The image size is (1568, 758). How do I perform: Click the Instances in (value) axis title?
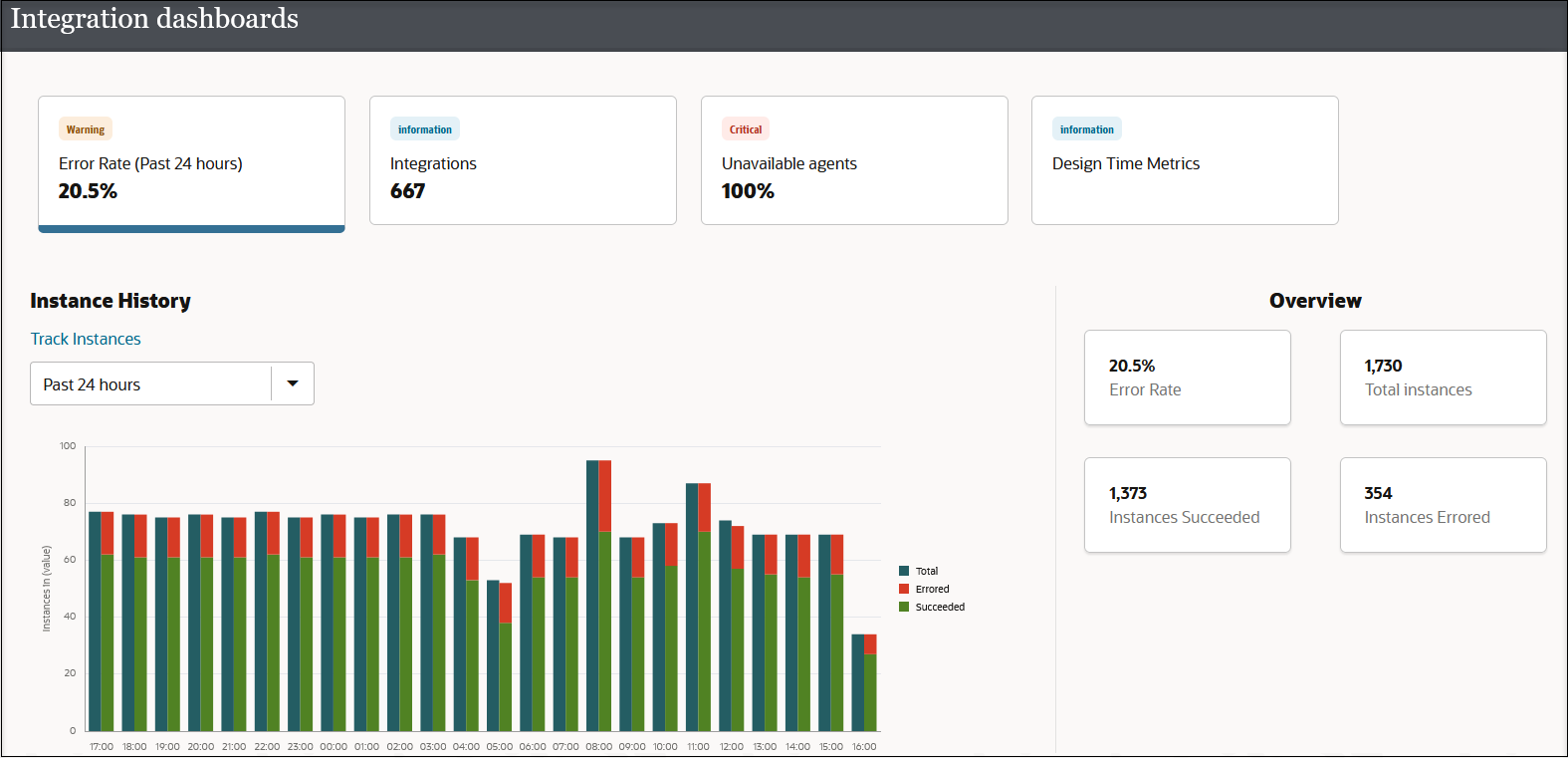point(46,589)
